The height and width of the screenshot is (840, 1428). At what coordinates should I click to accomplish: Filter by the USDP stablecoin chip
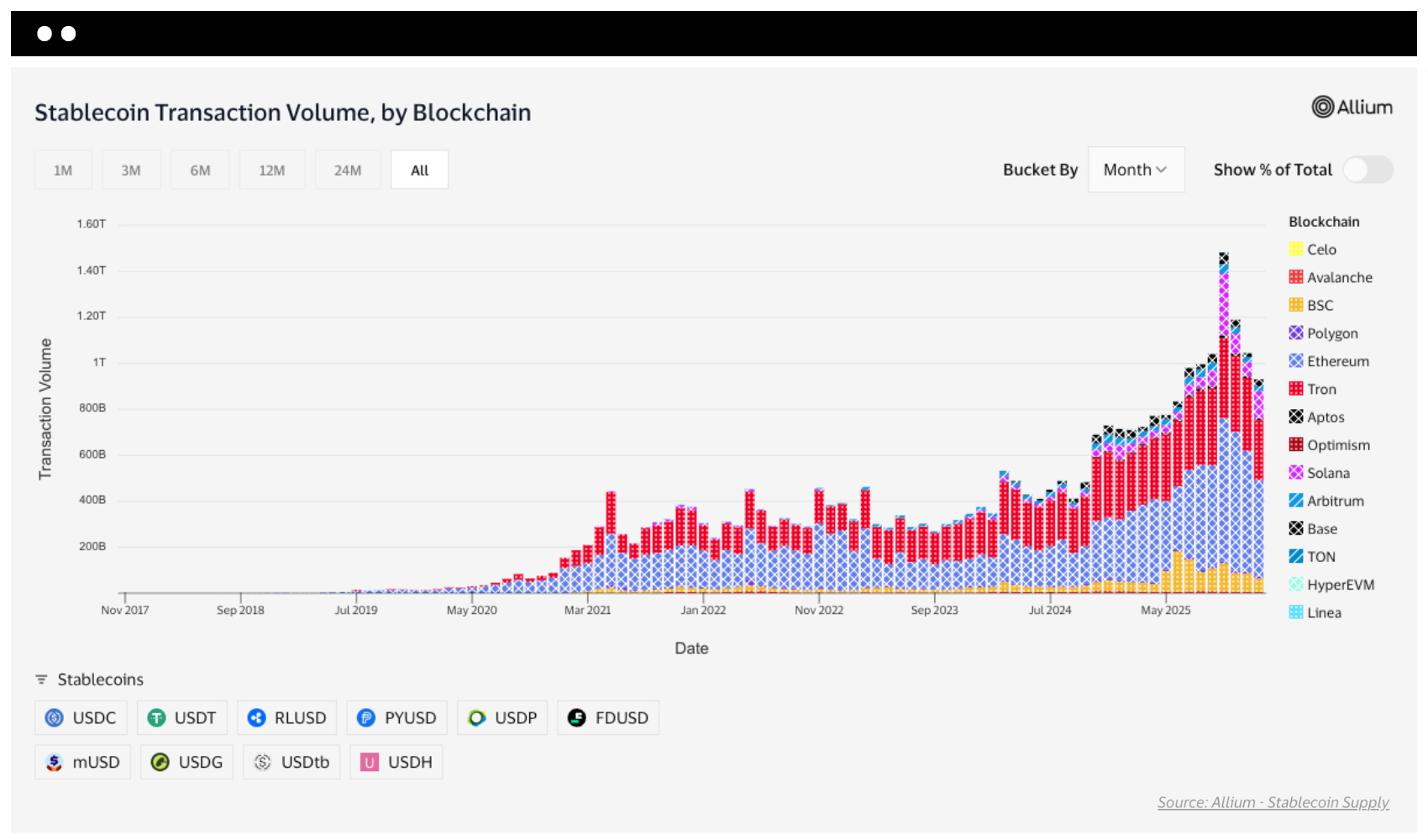pyautogui.click(x=502, y=717)
